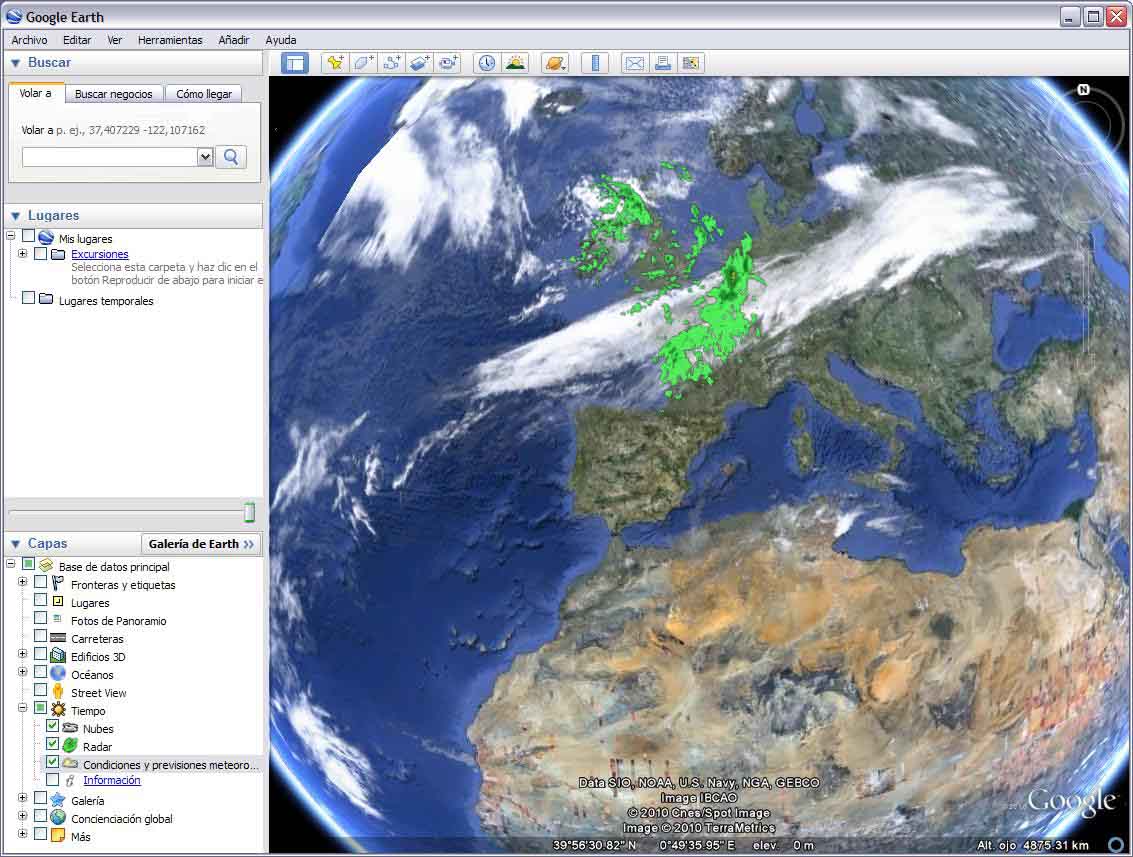
Task: Click the Tiempo sun layer icon
Action: pos(58,710)
